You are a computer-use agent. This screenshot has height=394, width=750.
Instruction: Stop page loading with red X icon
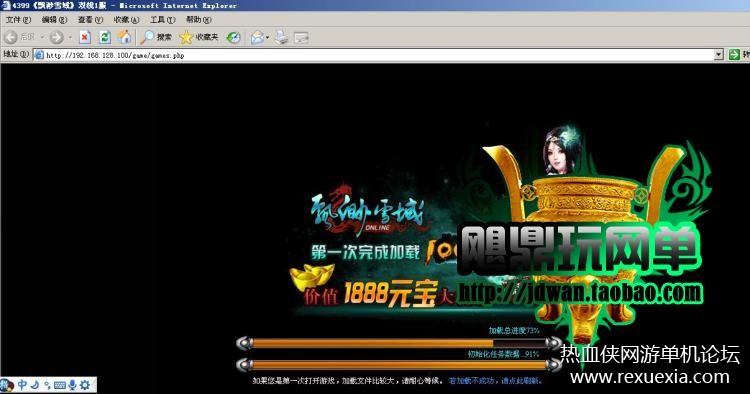[85, 37]
